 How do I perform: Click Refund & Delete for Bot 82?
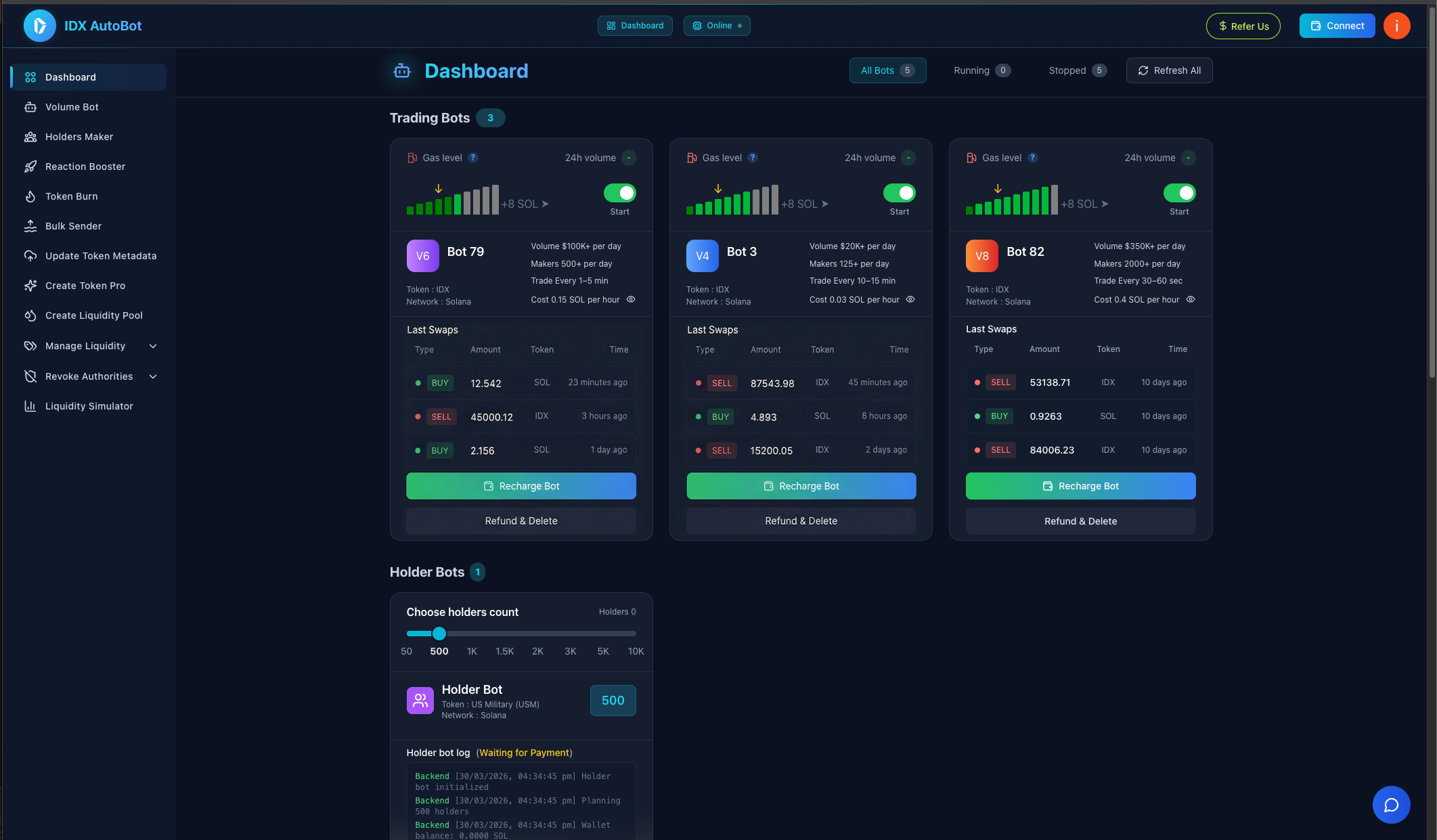(1080, 521)
